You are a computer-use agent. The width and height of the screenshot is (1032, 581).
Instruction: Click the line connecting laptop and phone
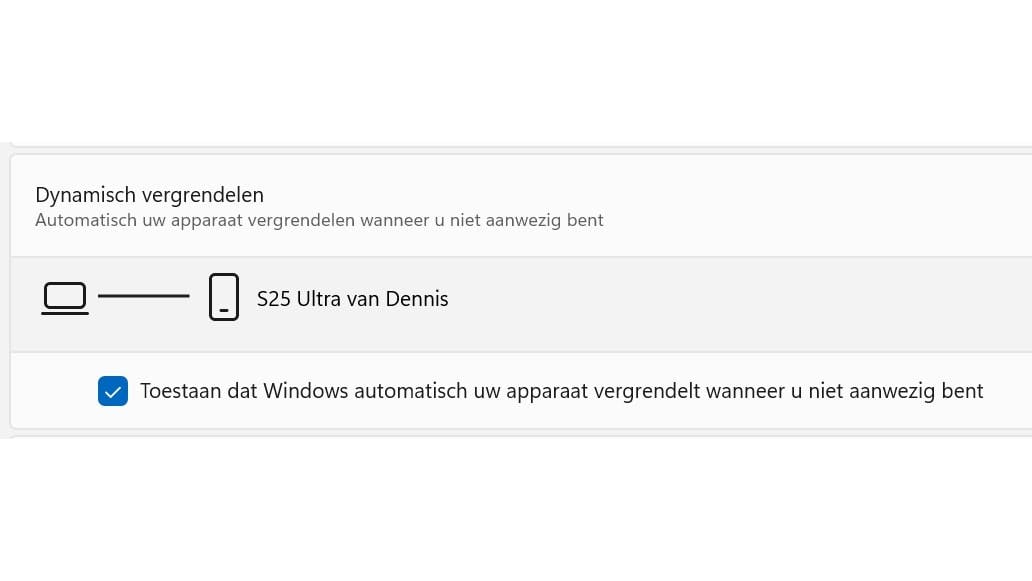(x=144, y=297)
